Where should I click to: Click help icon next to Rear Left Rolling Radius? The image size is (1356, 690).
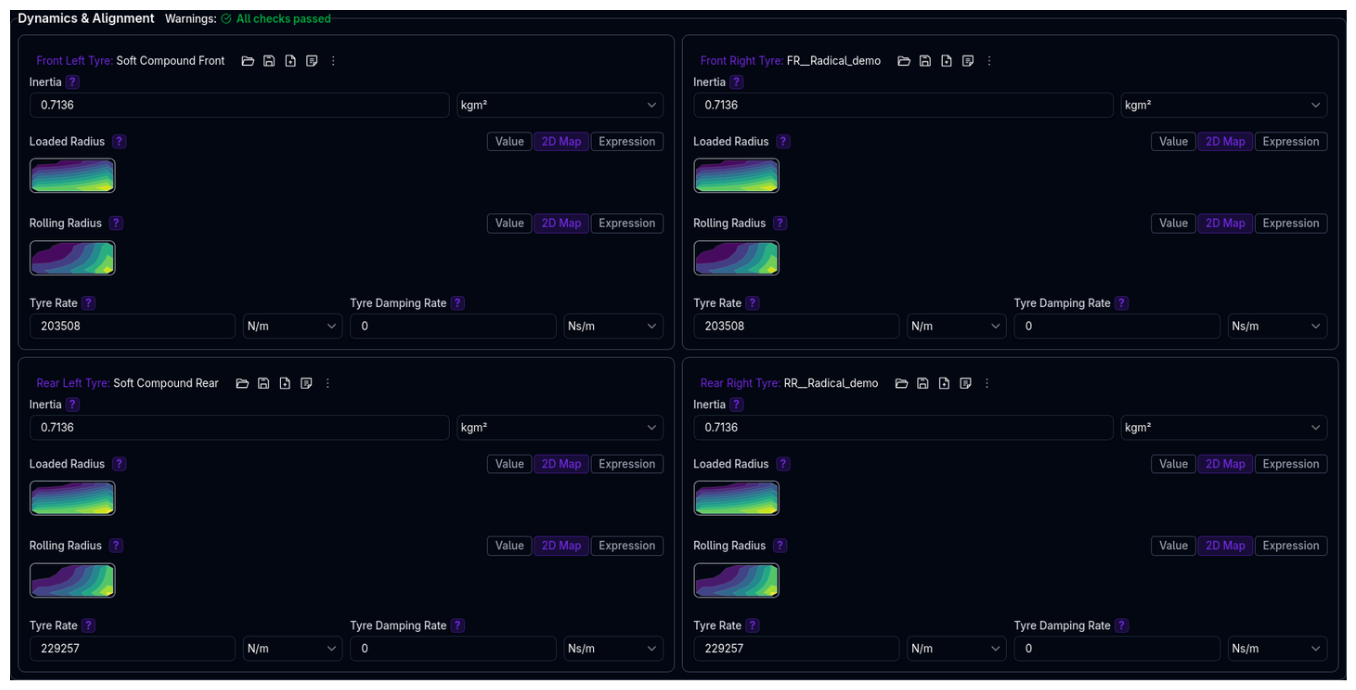click(116, 546)
